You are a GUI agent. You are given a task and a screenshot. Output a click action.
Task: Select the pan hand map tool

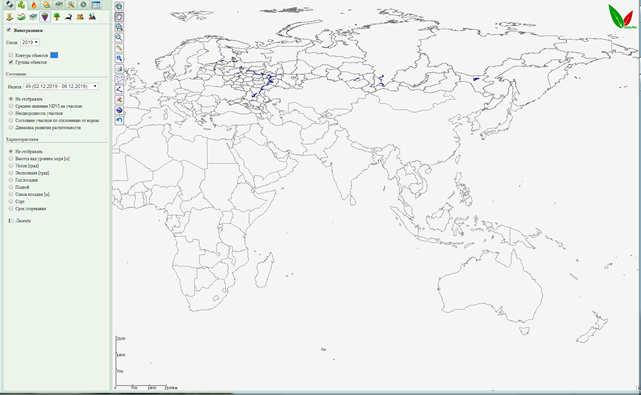[119, 17]
